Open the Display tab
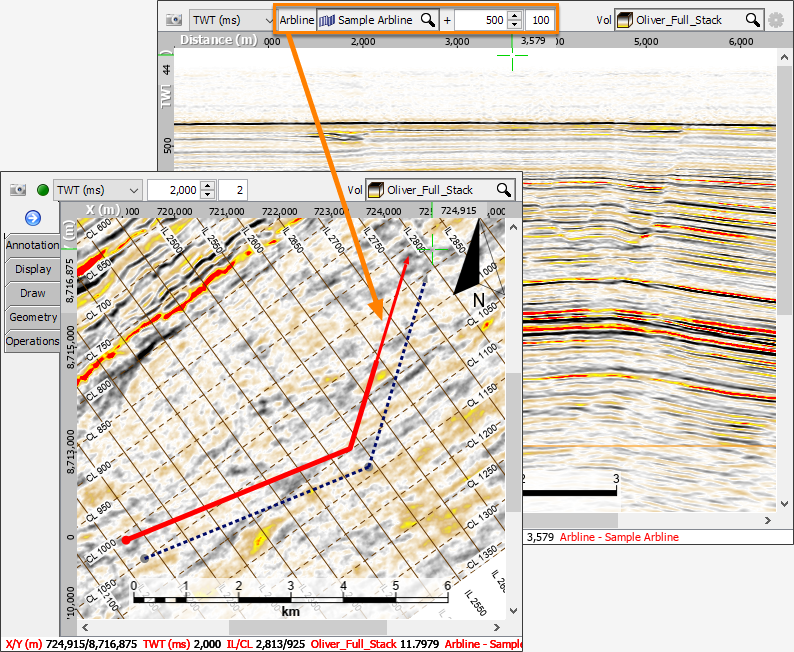 (x=32, y=269)
